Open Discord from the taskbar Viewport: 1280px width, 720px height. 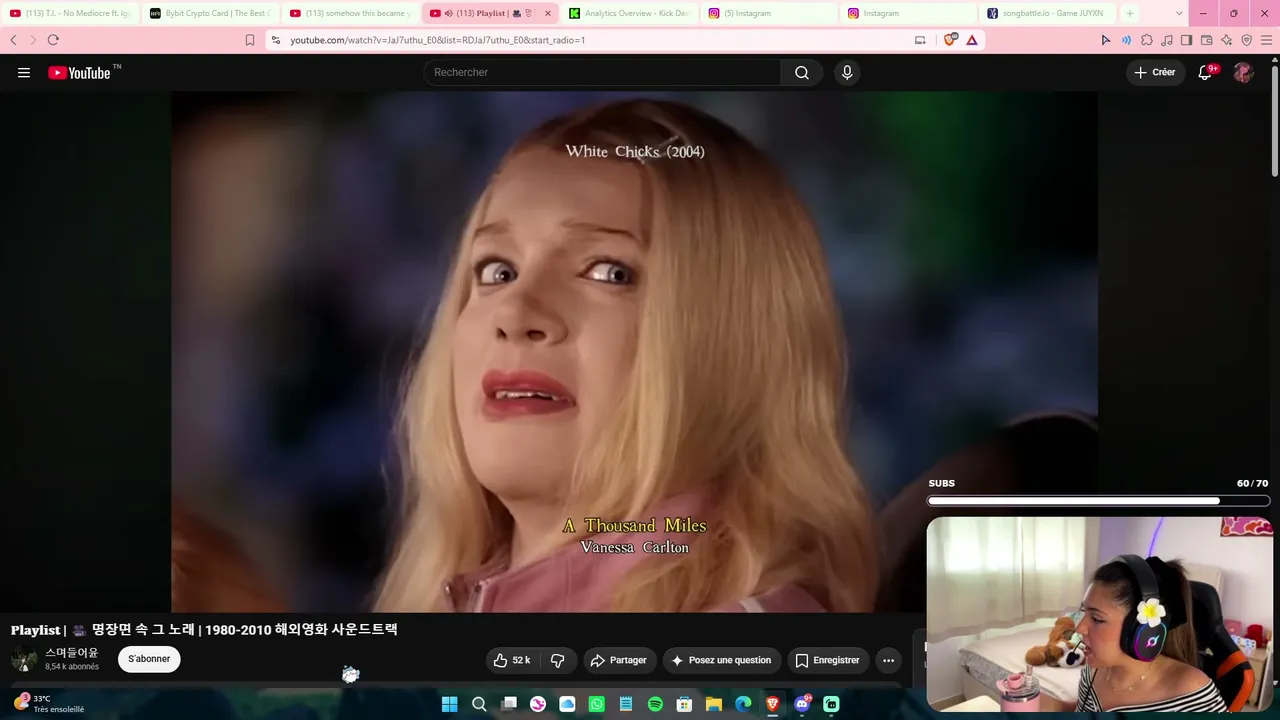point(802,704)
